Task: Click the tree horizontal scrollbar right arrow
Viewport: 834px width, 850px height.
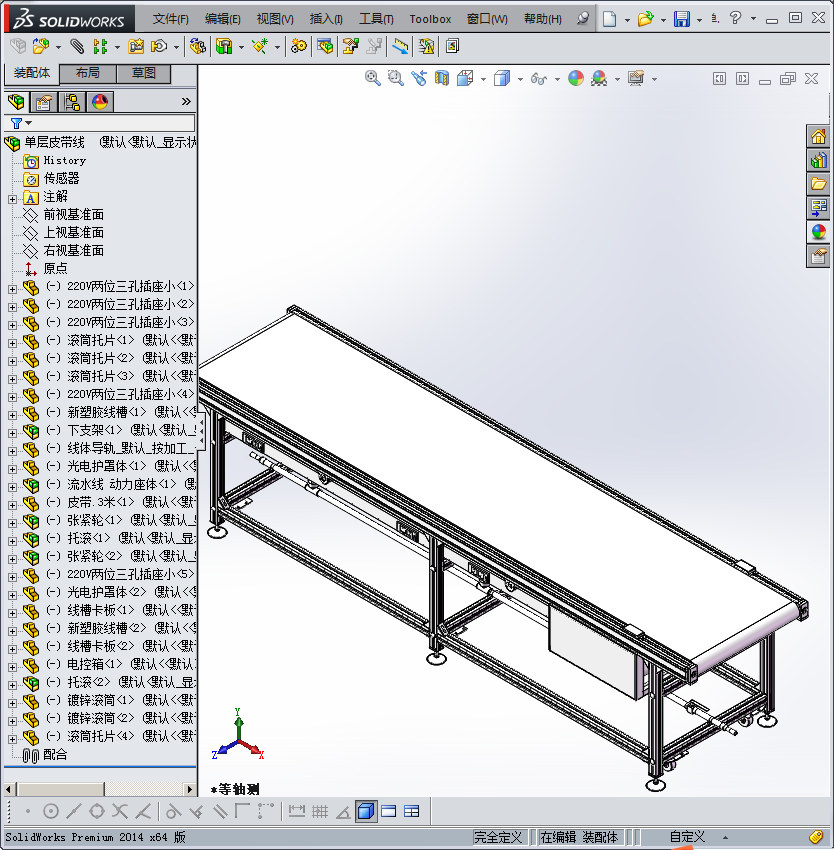Action: click(189, 789)
